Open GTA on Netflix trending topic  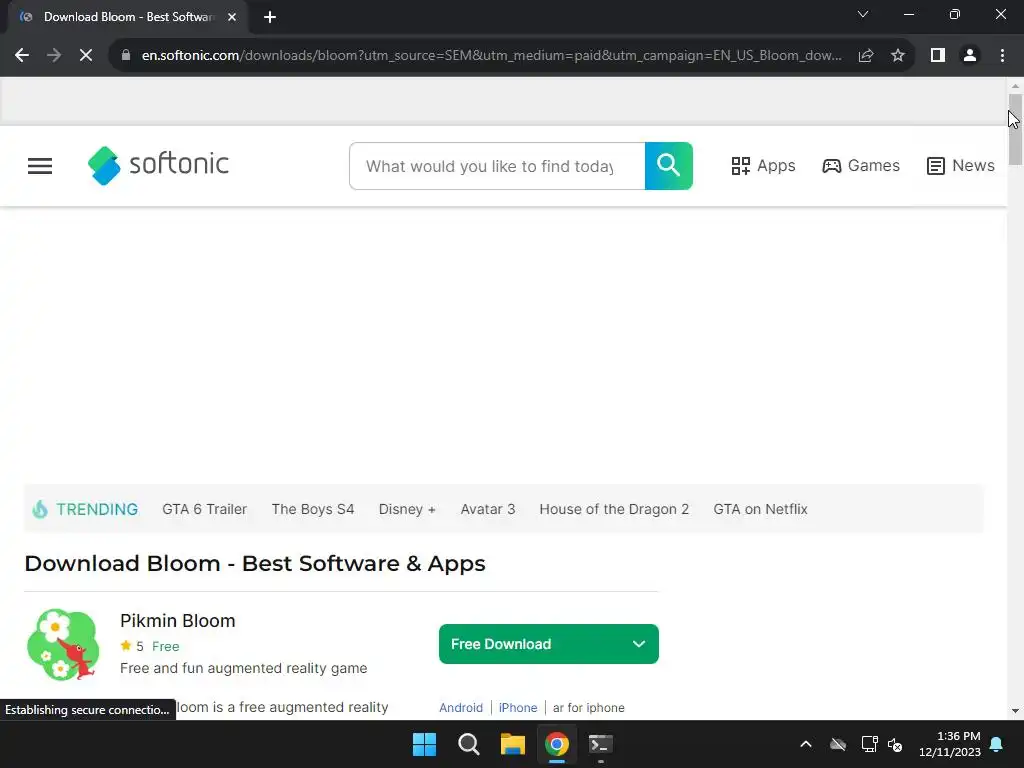[760, 509]
